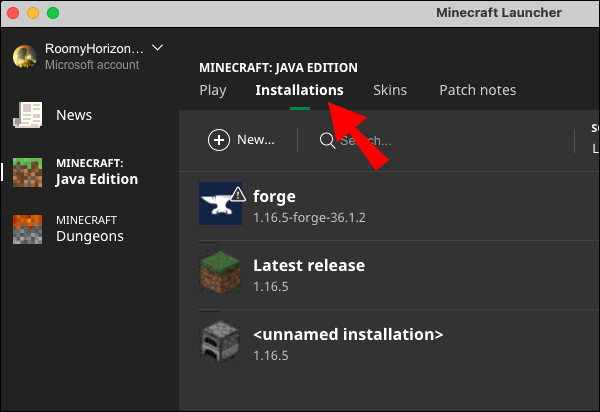Screen dimensions: 600x412
Task: Click the Latest release grass block icon
Action: (221, 273)
